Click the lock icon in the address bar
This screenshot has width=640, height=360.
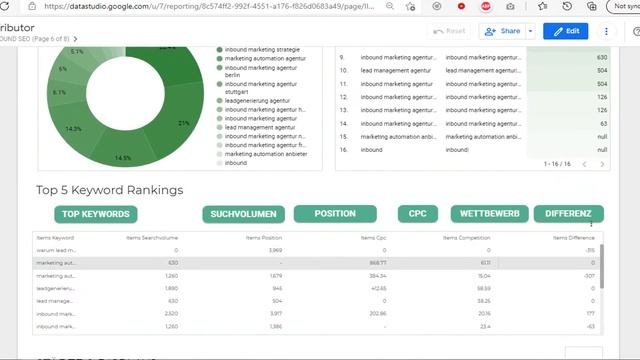[32, 6]
